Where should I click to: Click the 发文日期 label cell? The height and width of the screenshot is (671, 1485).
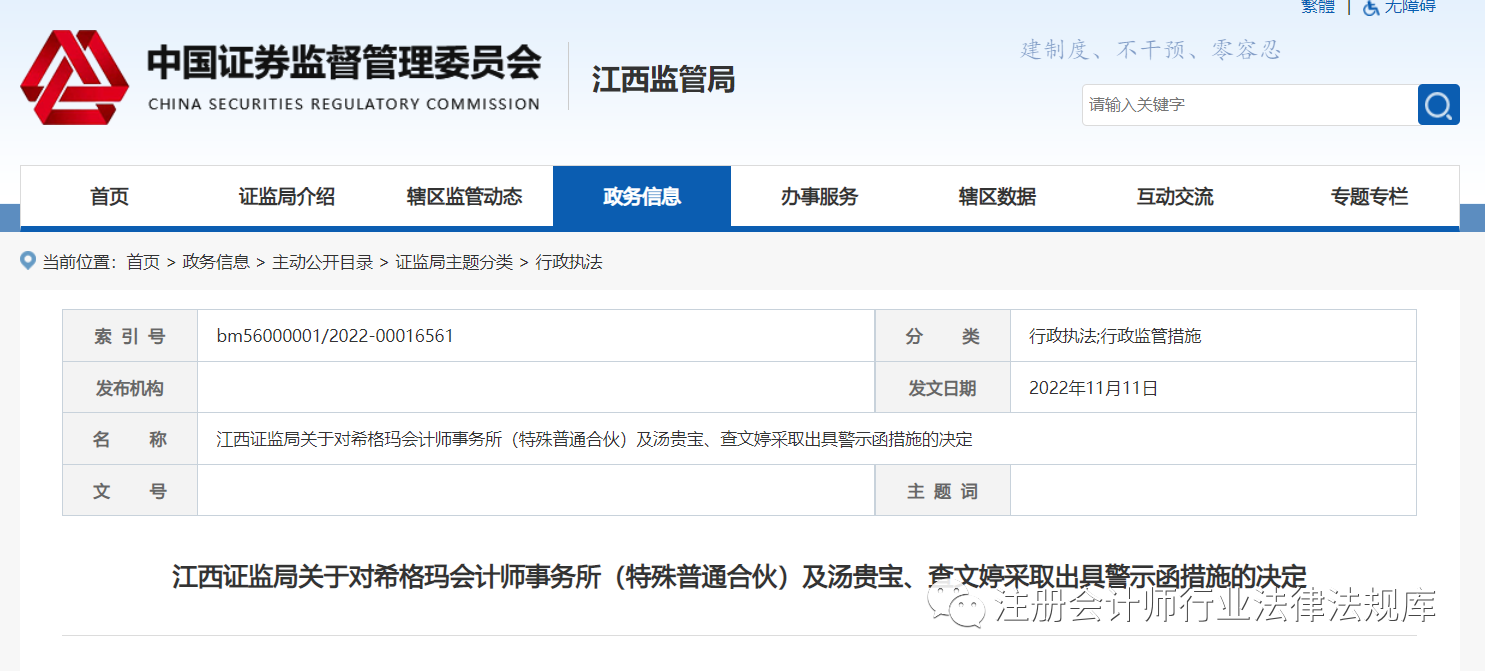pyautogui.click(x=943, y=388)
